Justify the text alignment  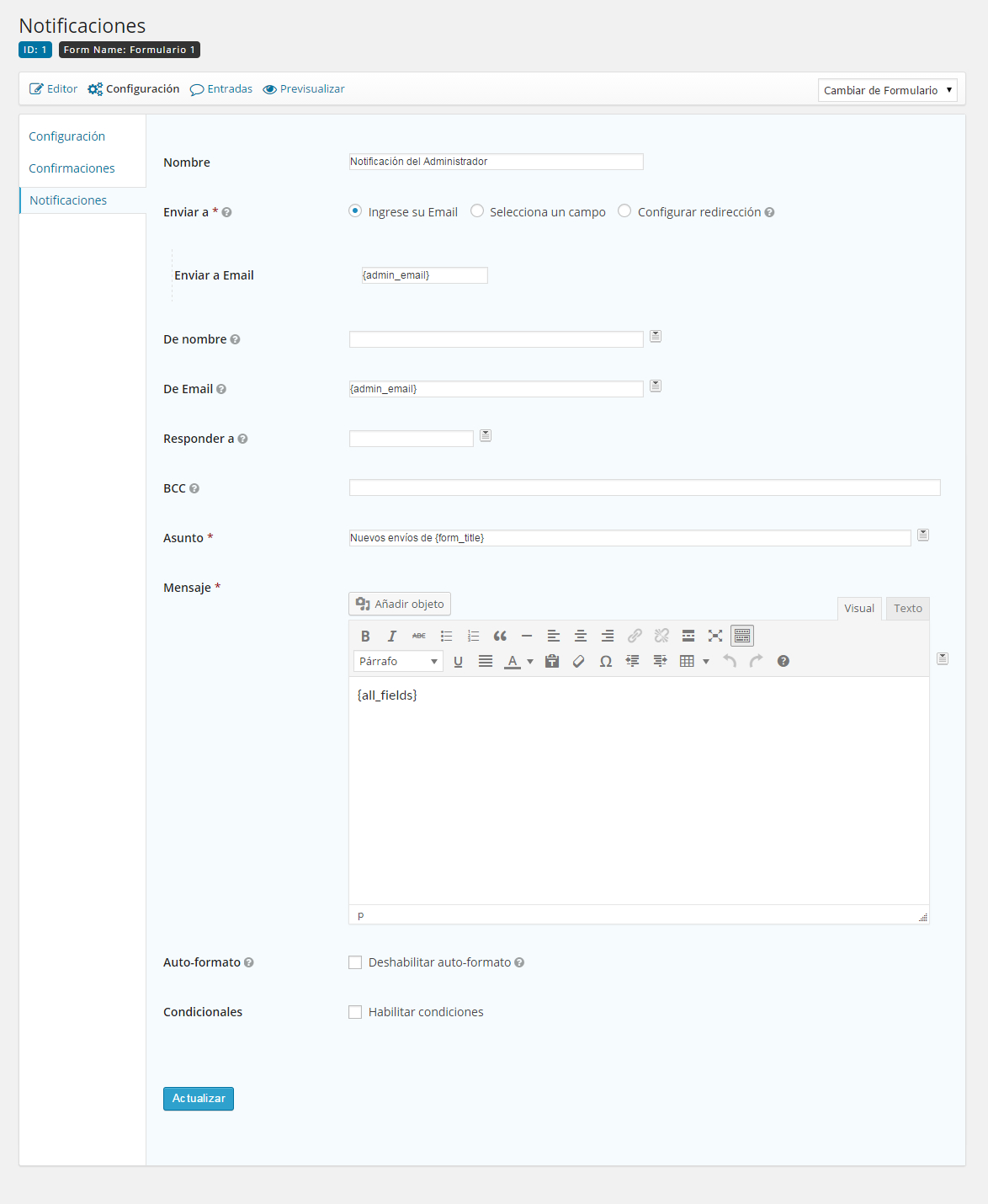pos(486,661)
